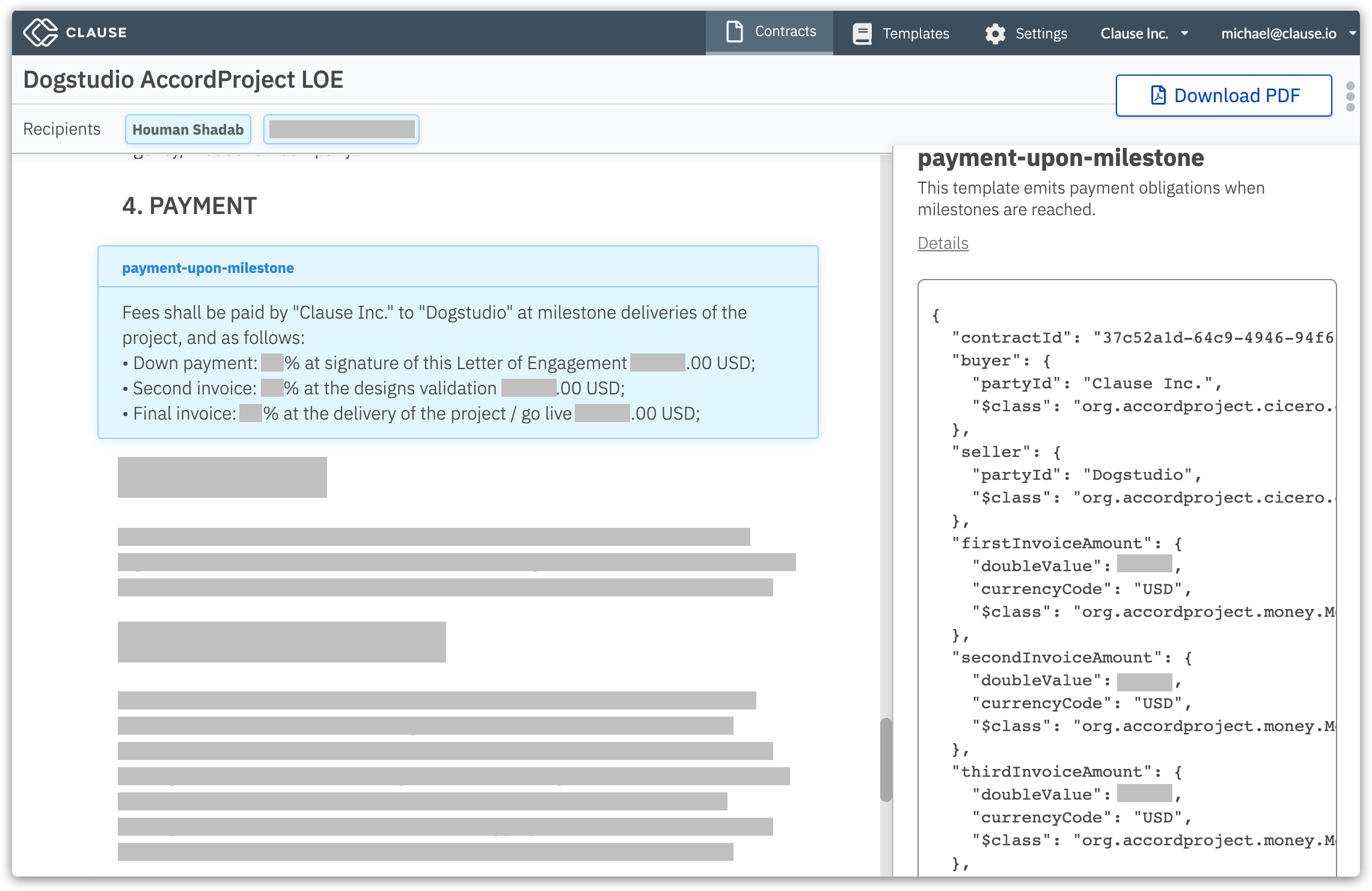This screenshot has width=1372, height=891.
Task: Click inside the JSON contract data box
Action: click(x=1126, y=577)
